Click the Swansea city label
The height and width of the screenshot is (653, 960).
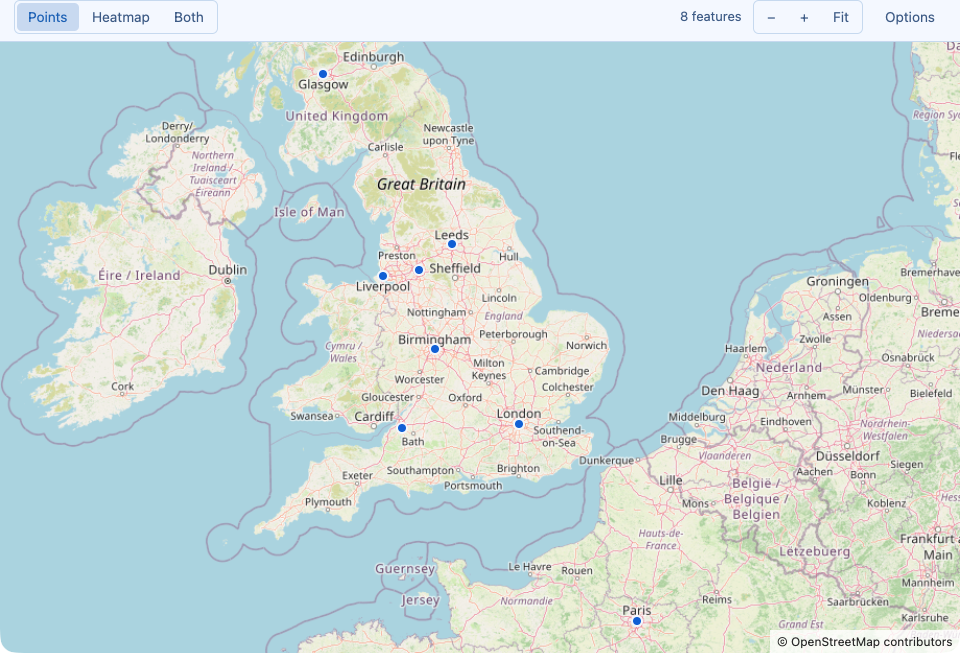tap(312, 416)
